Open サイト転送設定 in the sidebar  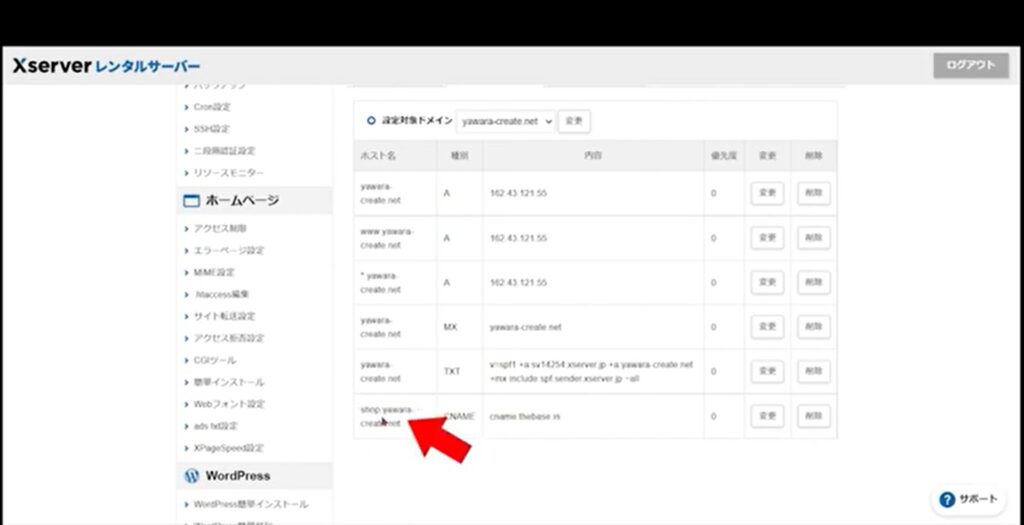[x=224, y=317]
